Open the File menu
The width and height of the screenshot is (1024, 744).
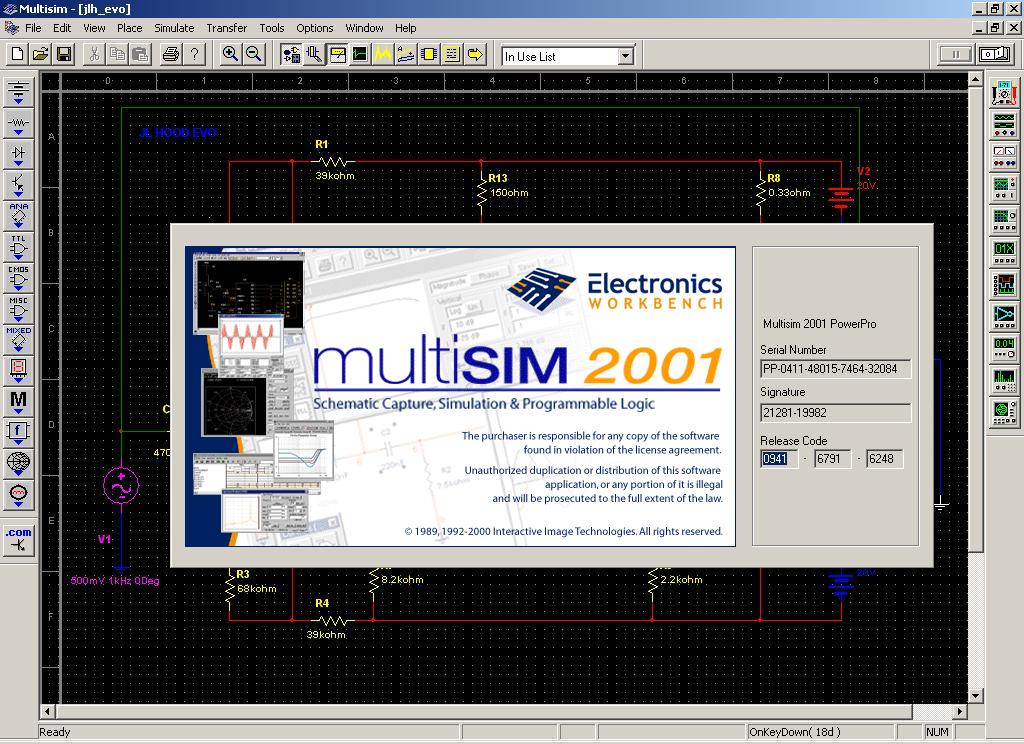pyautogui.click(x=33, y=28)
